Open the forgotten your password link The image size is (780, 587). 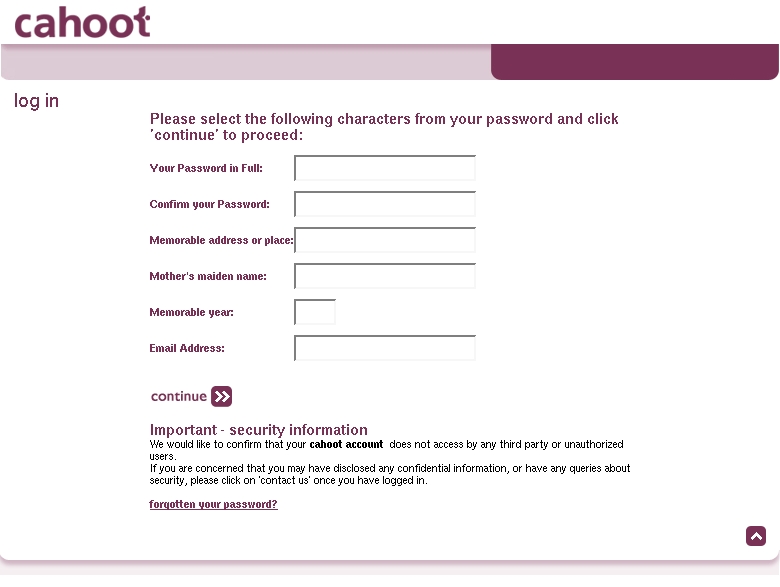pyautogui.click(x=213, y=504)
